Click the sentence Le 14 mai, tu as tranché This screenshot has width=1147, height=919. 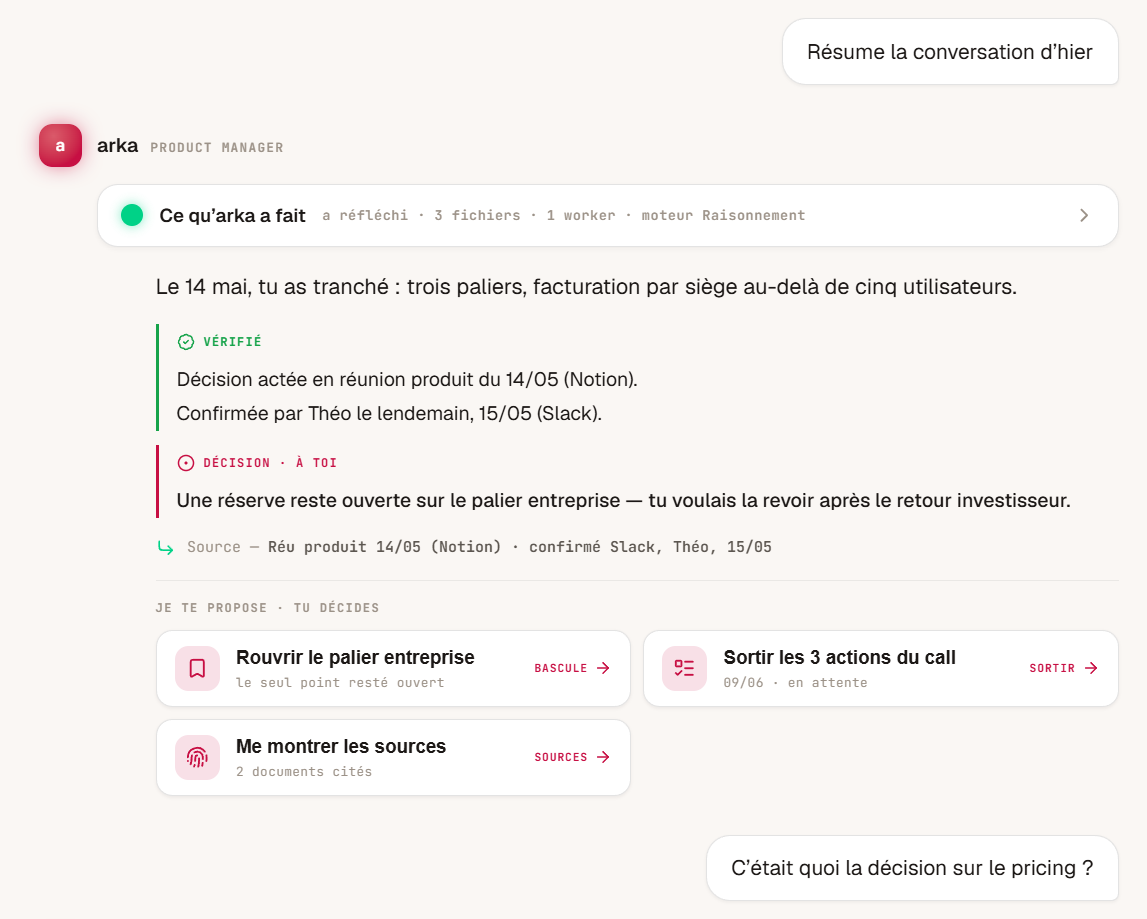click(586, 287)
